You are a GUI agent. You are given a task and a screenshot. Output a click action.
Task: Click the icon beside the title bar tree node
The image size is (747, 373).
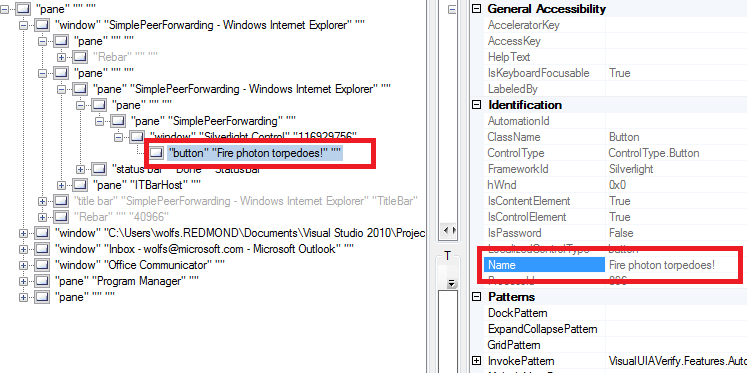(61, 201)
